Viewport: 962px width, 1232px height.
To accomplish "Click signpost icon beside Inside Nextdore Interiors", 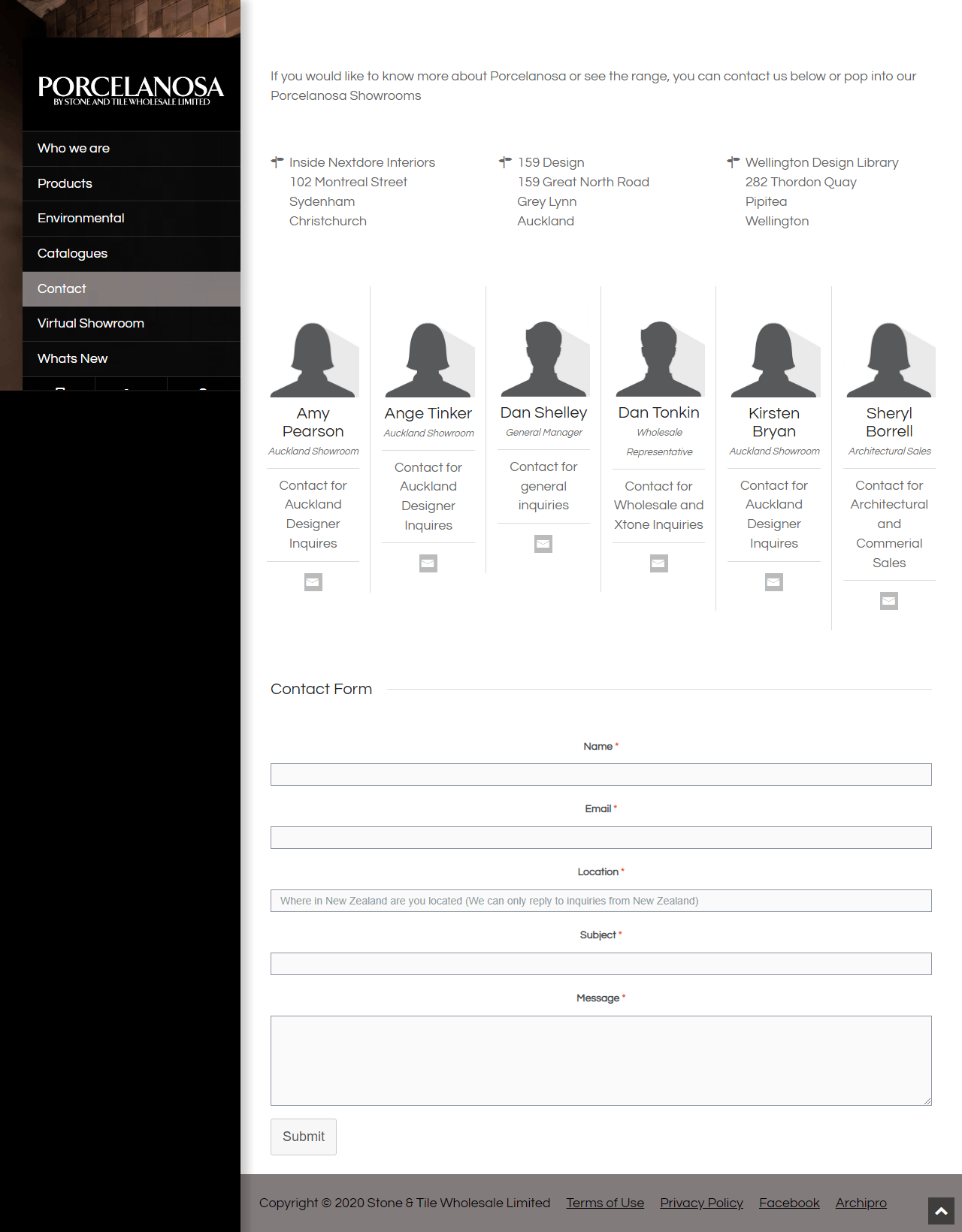I will 277,162.
